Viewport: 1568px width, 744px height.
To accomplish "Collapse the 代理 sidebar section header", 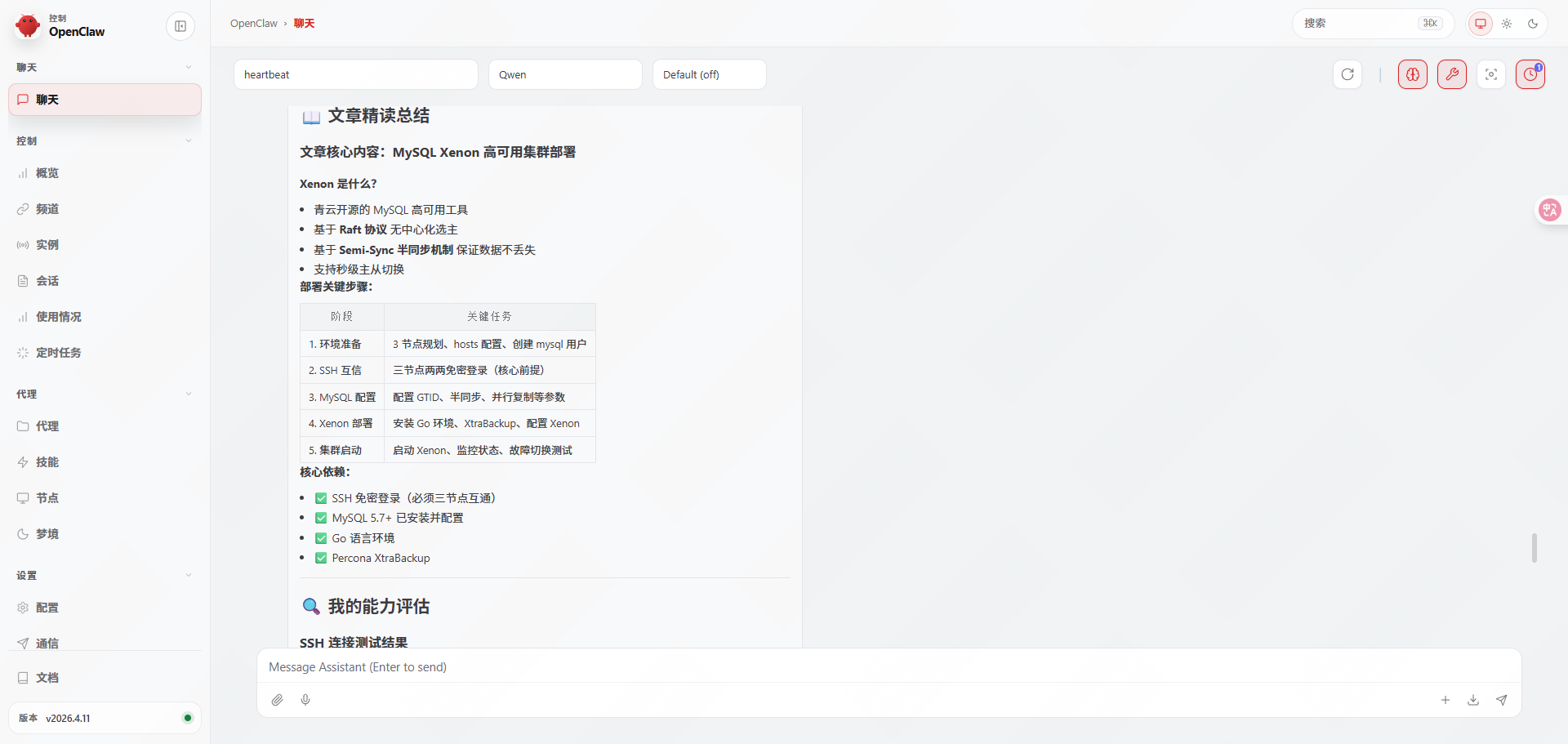I will 105,394.
